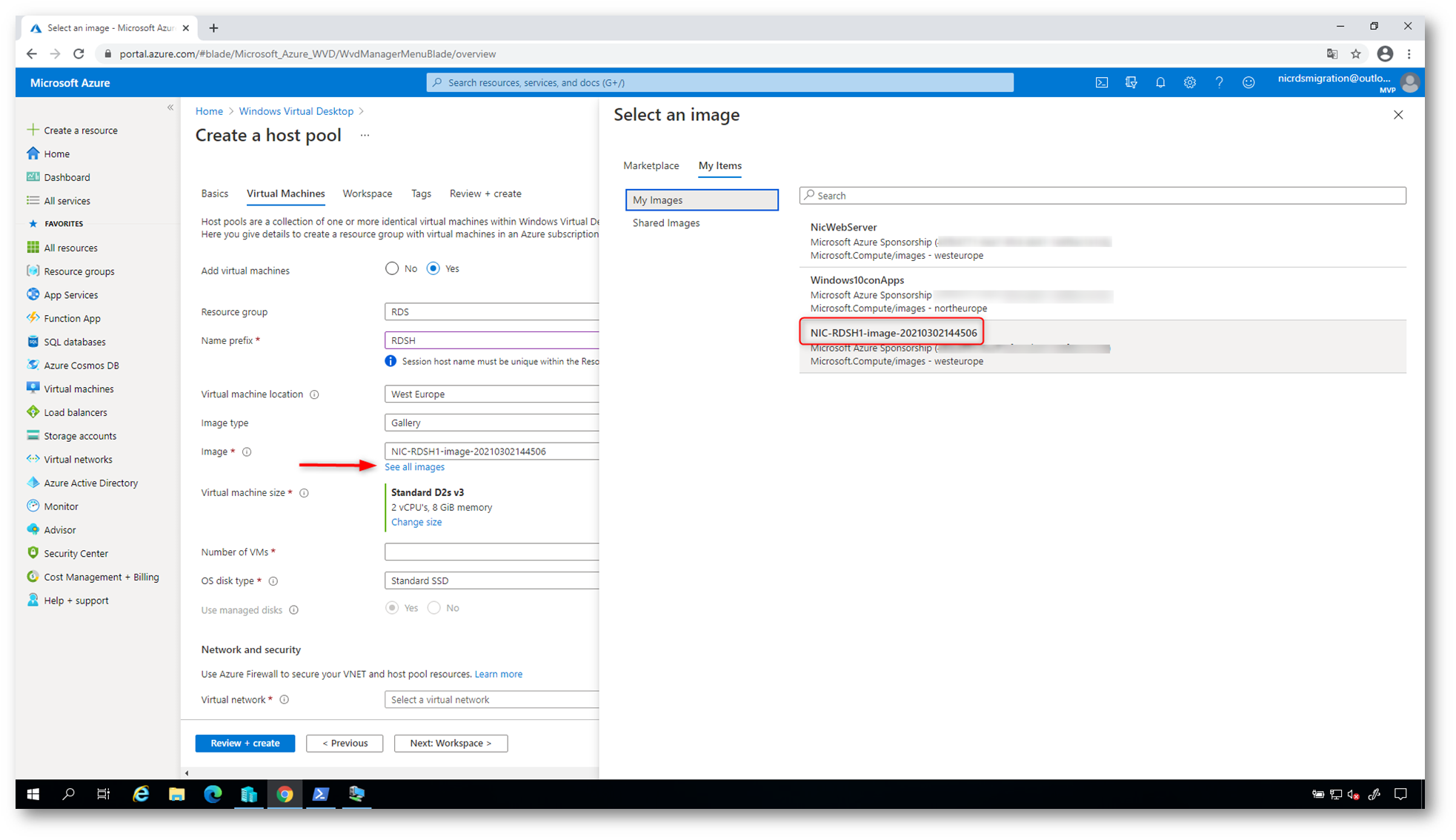Open Azure Active Directory in the sidebar
The width and height of the screenshot is (1456, 840).
pos(90,483)
